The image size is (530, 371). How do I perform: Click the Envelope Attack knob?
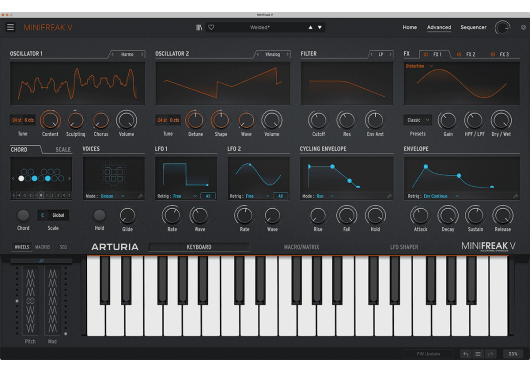click(420, 215)
